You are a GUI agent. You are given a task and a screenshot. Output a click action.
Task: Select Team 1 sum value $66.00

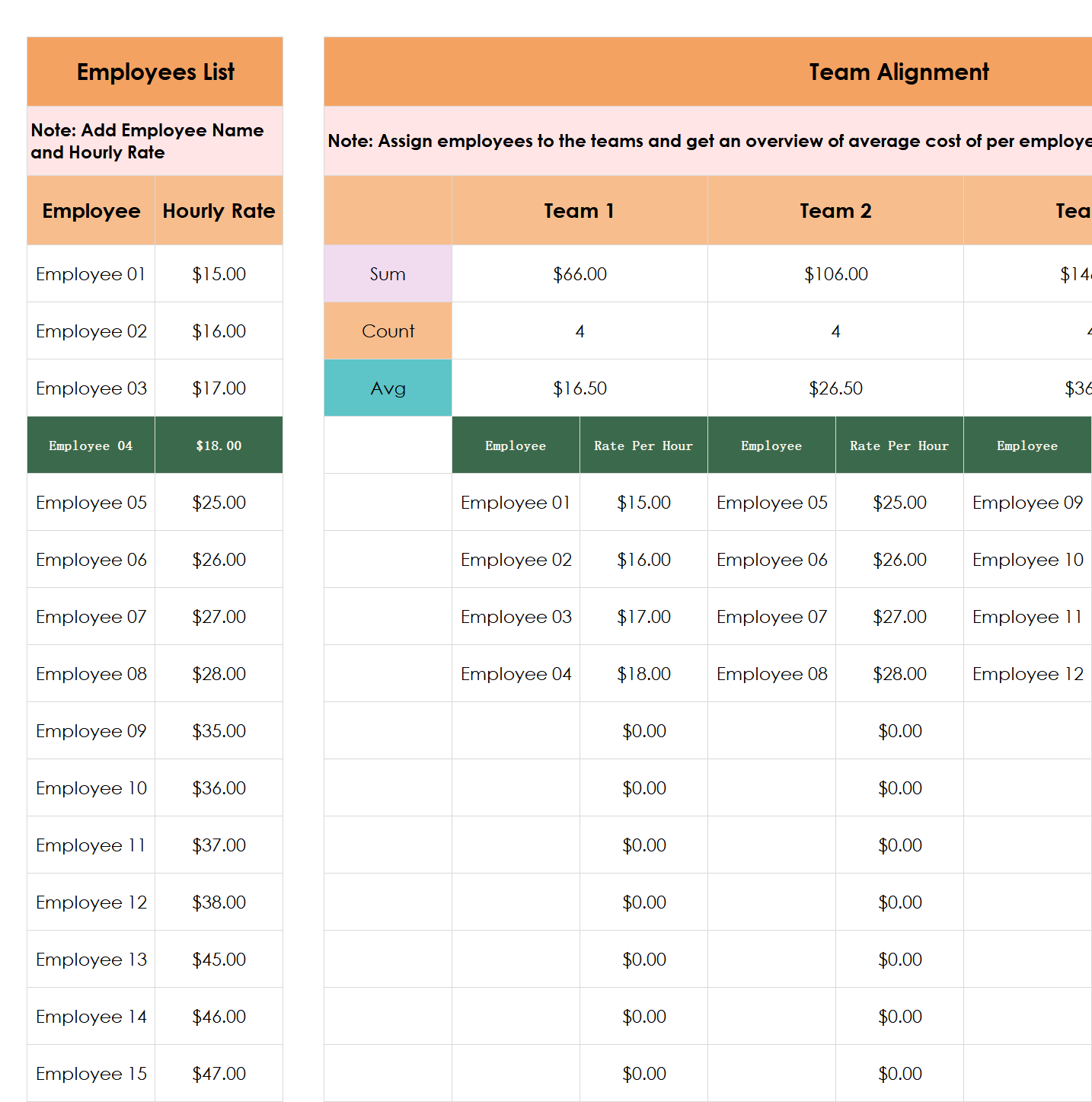click(x=580, y=274)
